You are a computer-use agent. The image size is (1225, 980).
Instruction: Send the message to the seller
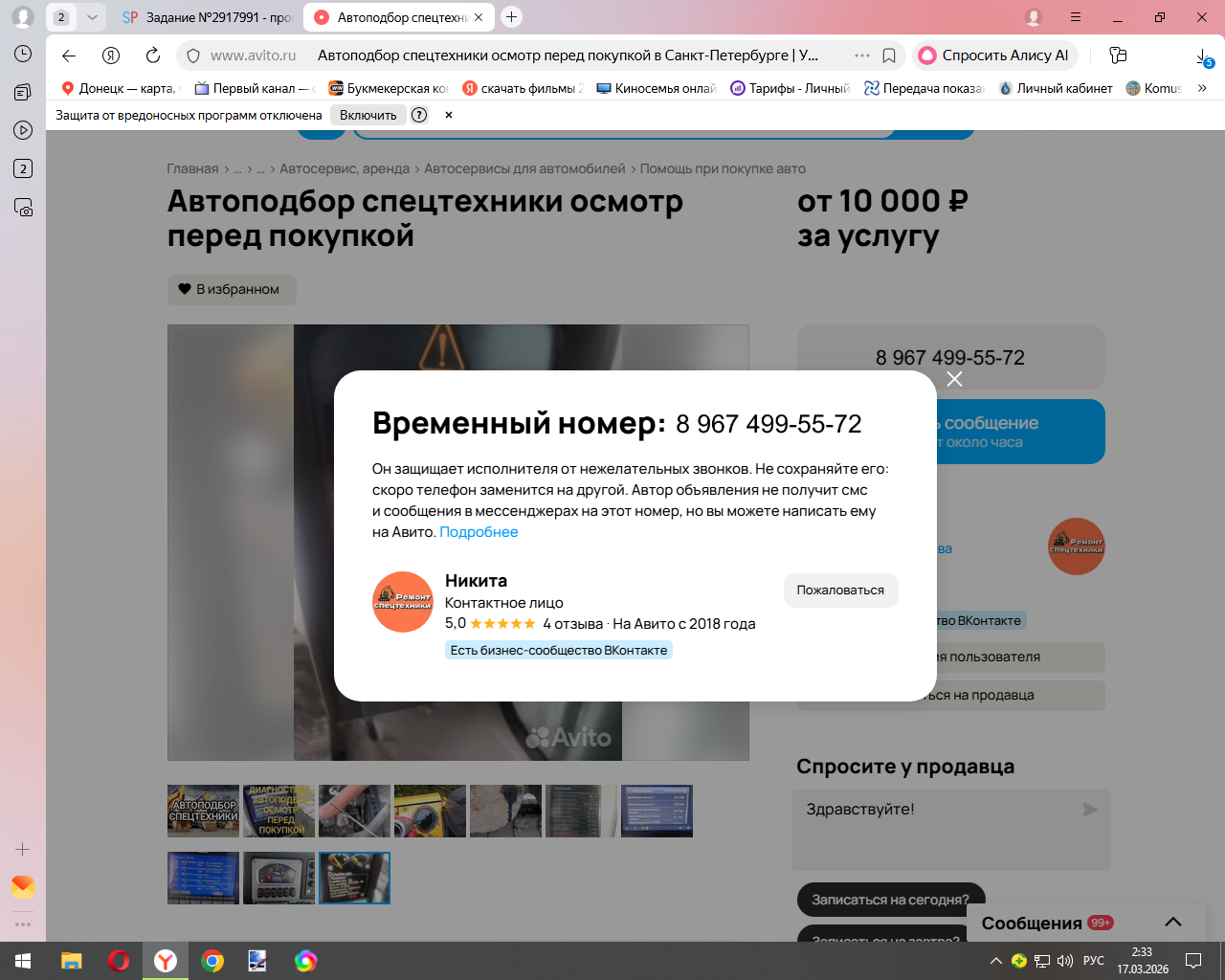click(x=1090, y=810)
